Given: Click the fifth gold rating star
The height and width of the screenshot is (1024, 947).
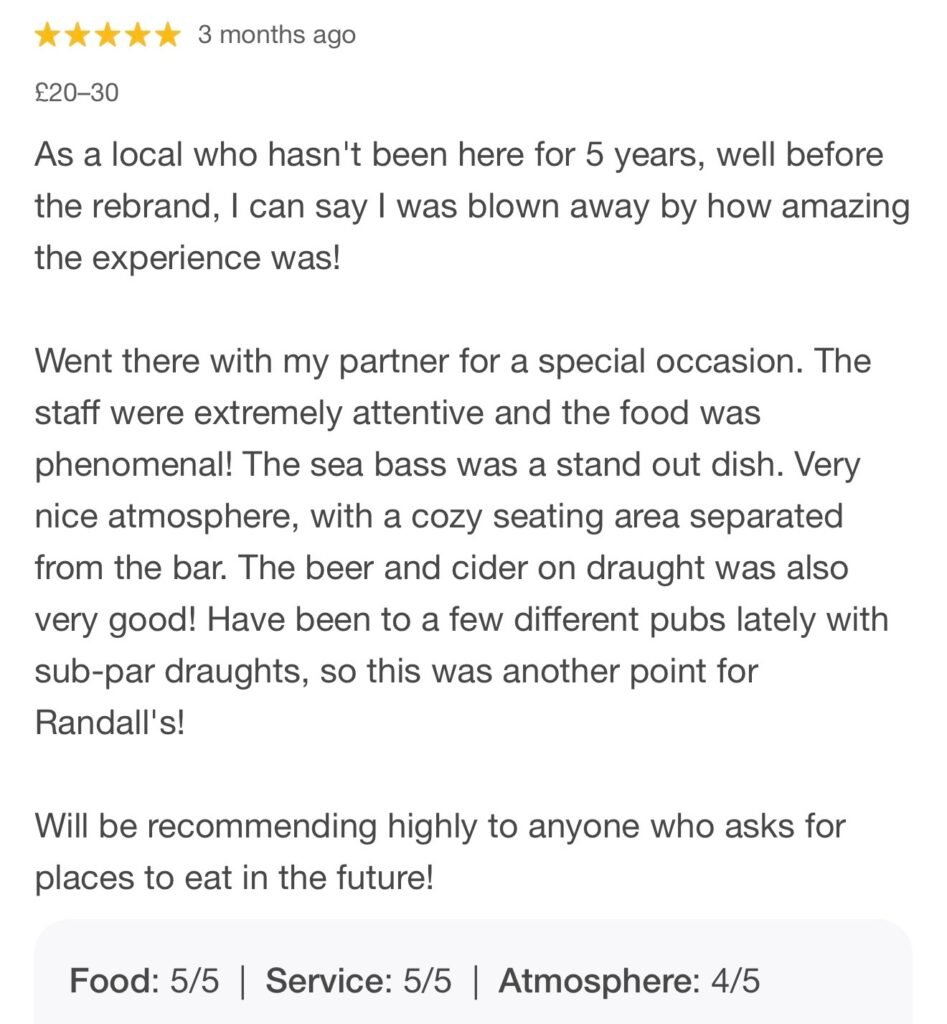Looking at the screenshot, I should coord(167,36).
